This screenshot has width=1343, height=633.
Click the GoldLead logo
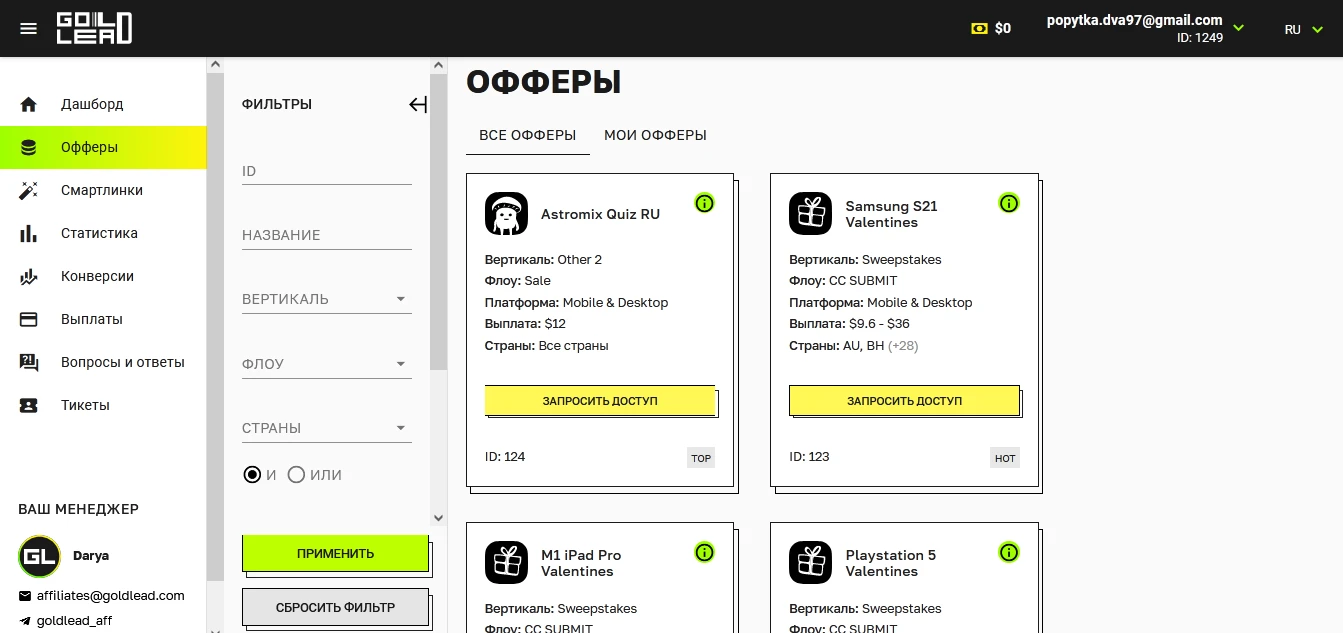pos(94,28)
